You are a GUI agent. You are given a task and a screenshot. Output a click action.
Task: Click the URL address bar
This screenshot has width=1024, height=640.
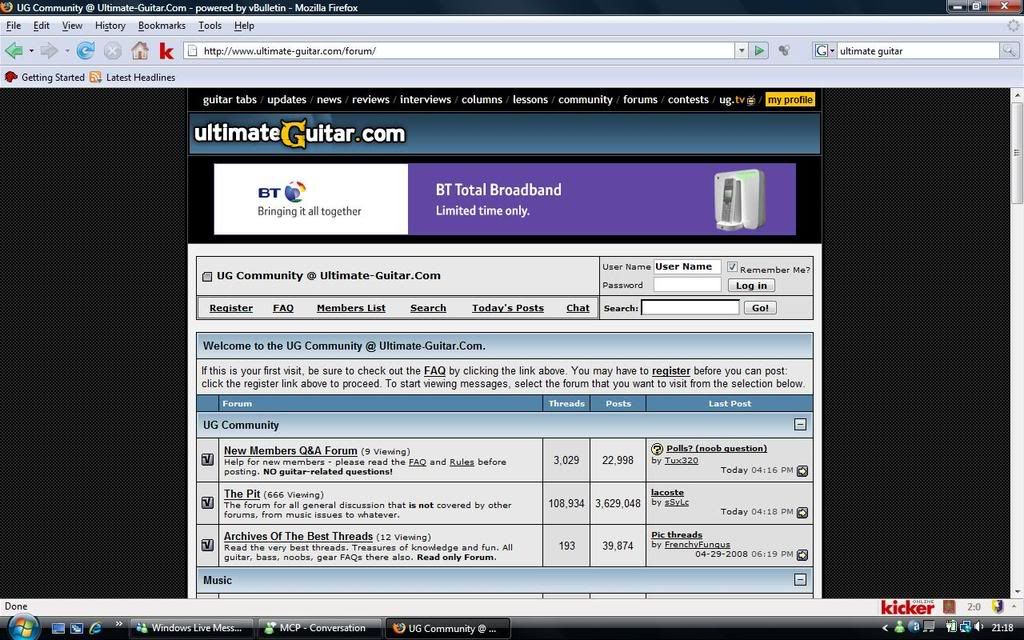[x=459, y=50]
